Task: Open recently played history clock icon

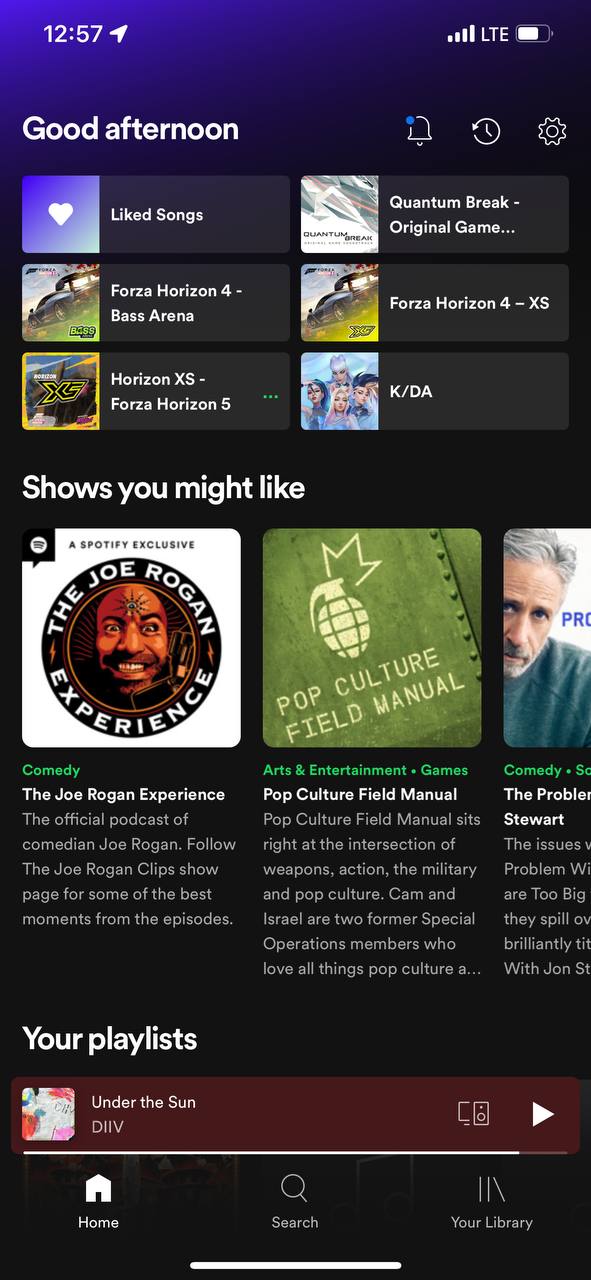Action: point(486,131)
